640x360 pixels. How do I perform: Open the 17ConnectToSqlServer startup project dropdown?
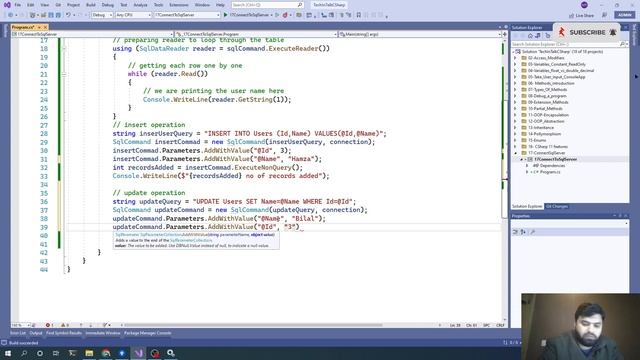click(187, 15)
